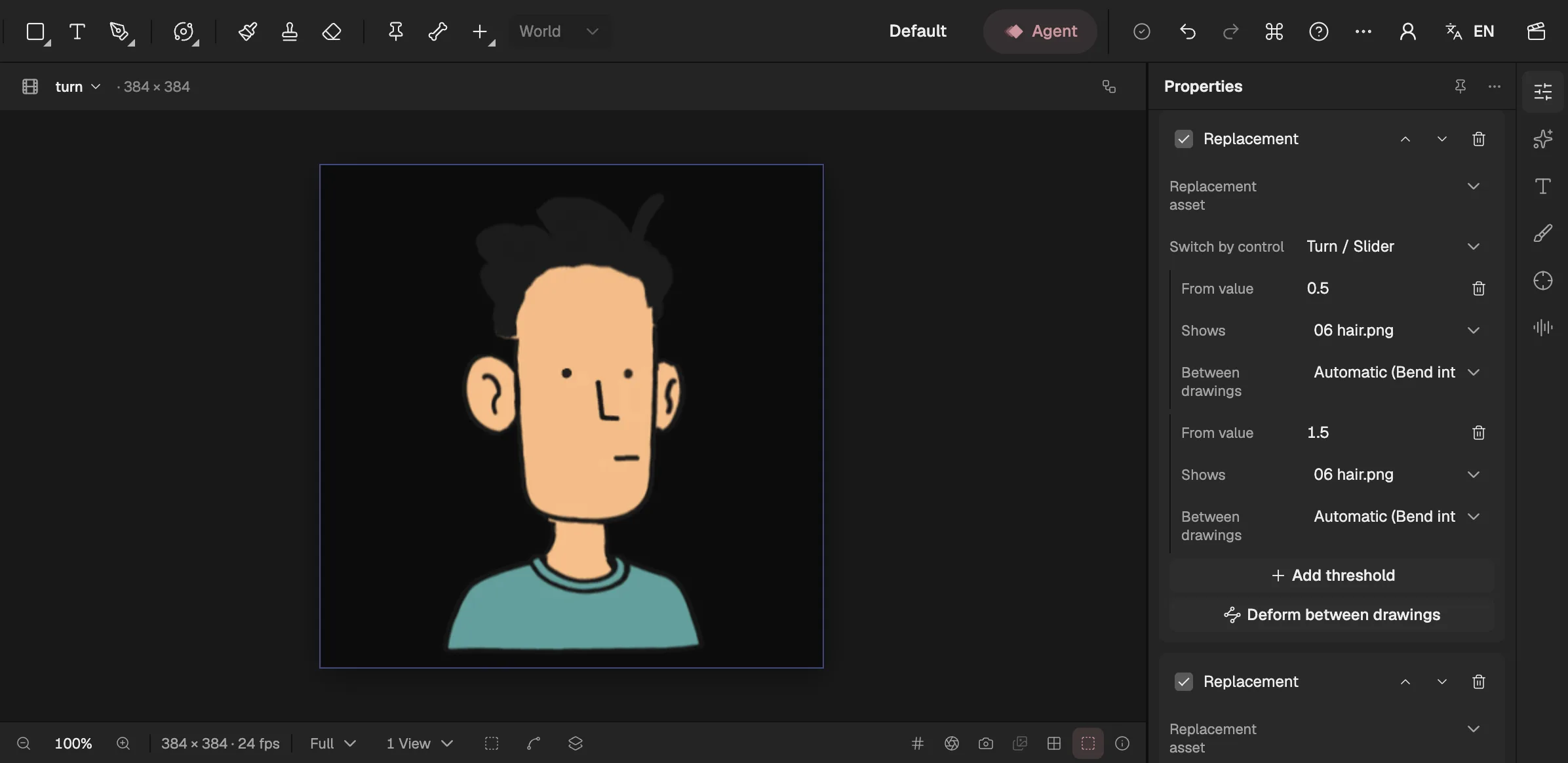This screenshot has height=763, width=1568.
Task: Select the pin tool in the top toolbar
Action: pos(395,31)
